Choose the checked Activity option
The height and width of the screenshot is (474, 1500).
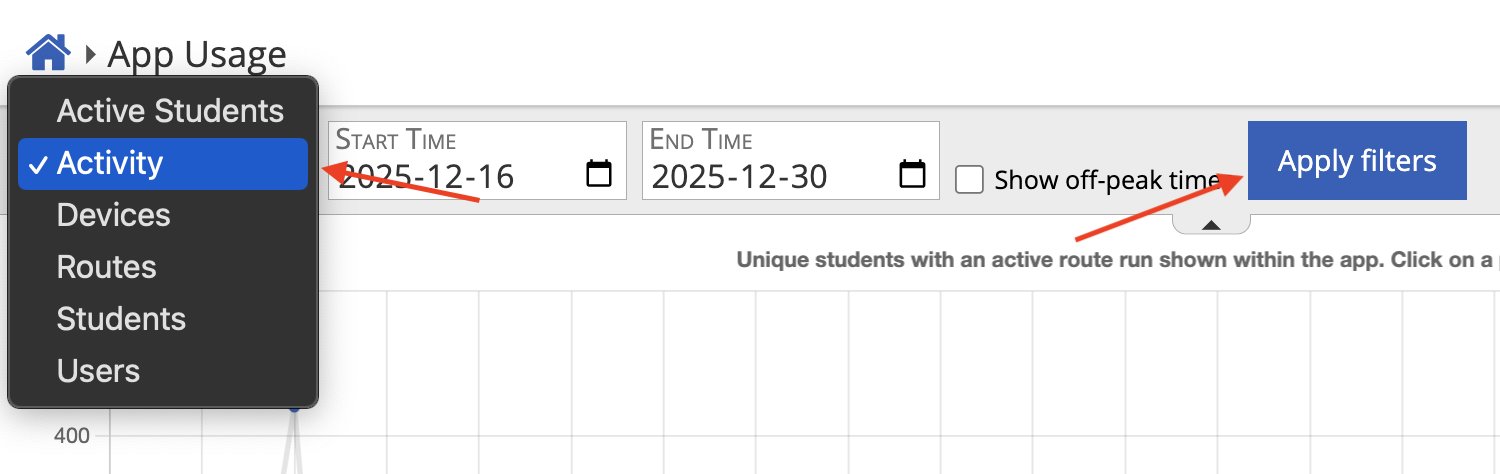tap(162, 163)
